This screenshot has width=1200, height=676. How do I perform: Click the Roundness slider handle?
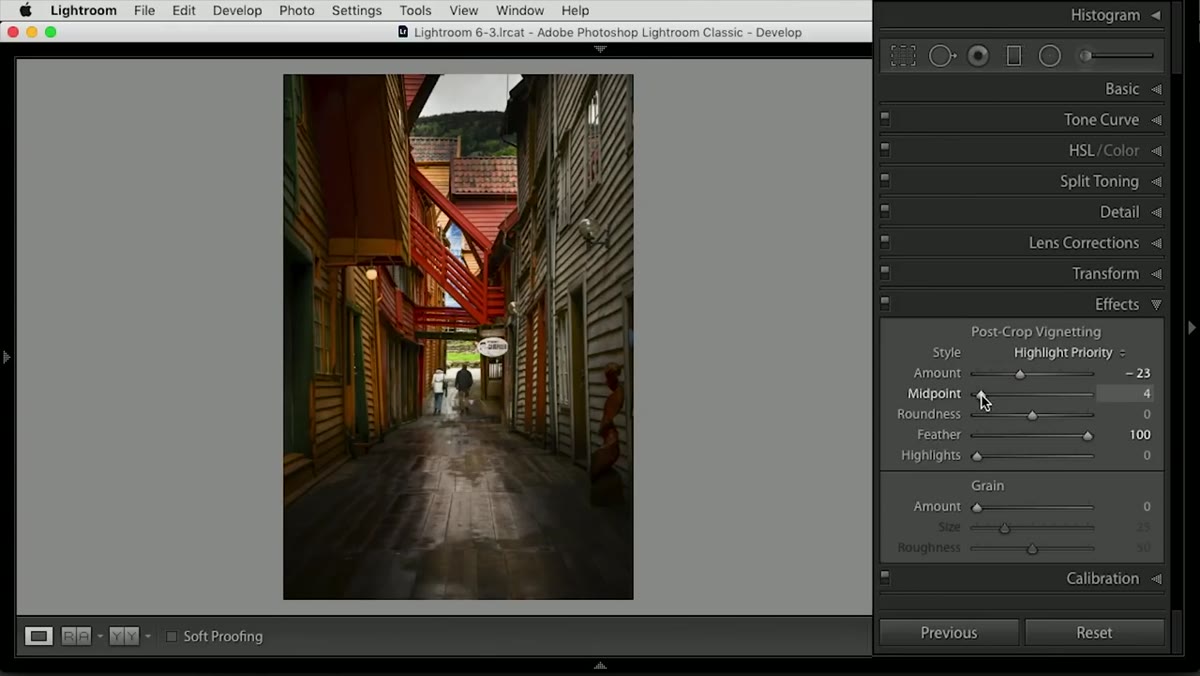point(1032,415)
